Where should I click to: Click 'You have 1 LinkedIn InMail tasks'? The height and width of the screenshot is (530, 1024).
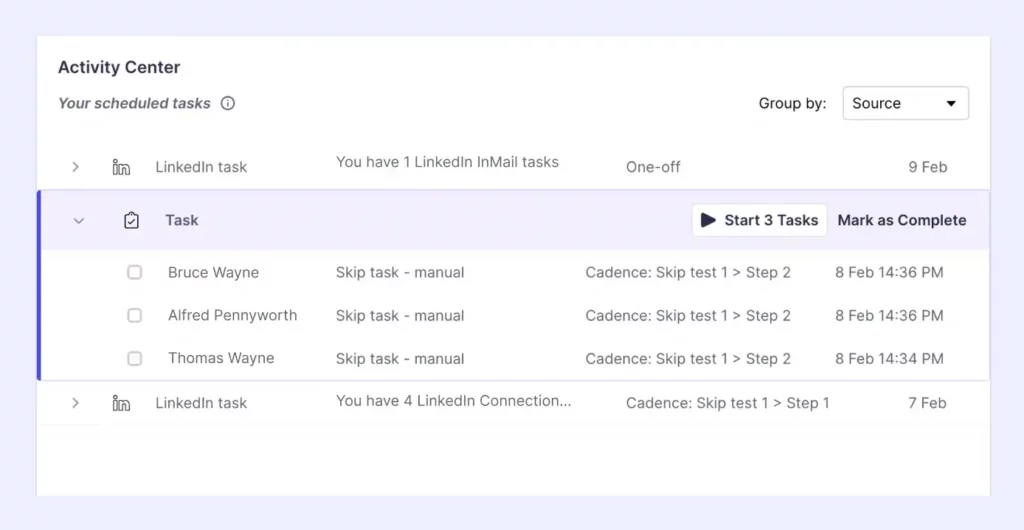tap(447, 162)
